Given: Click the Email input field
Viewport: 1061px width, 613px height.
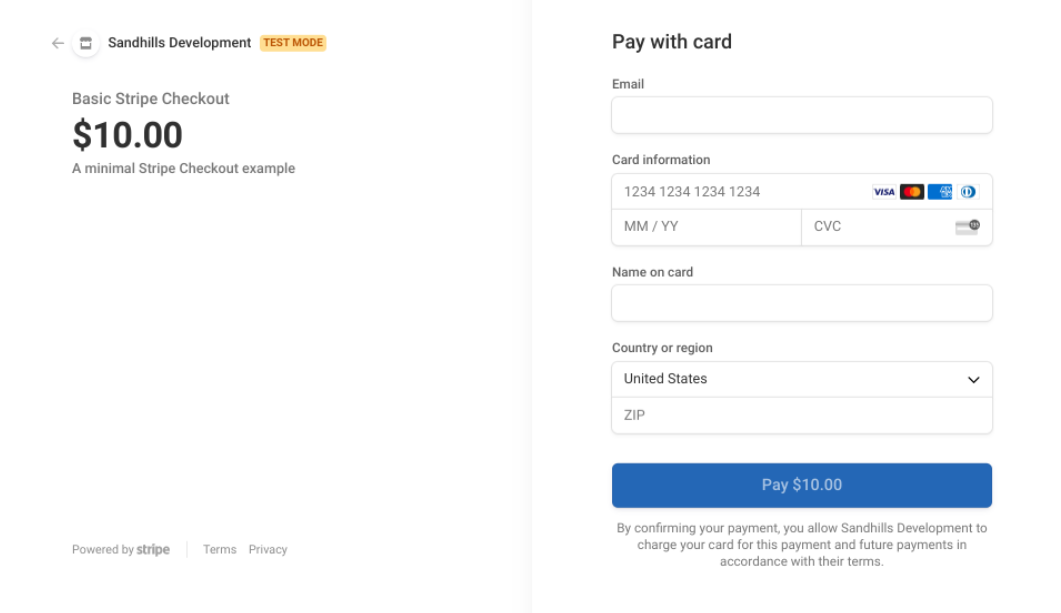Looking at the screenshot, I should (801, 115).
